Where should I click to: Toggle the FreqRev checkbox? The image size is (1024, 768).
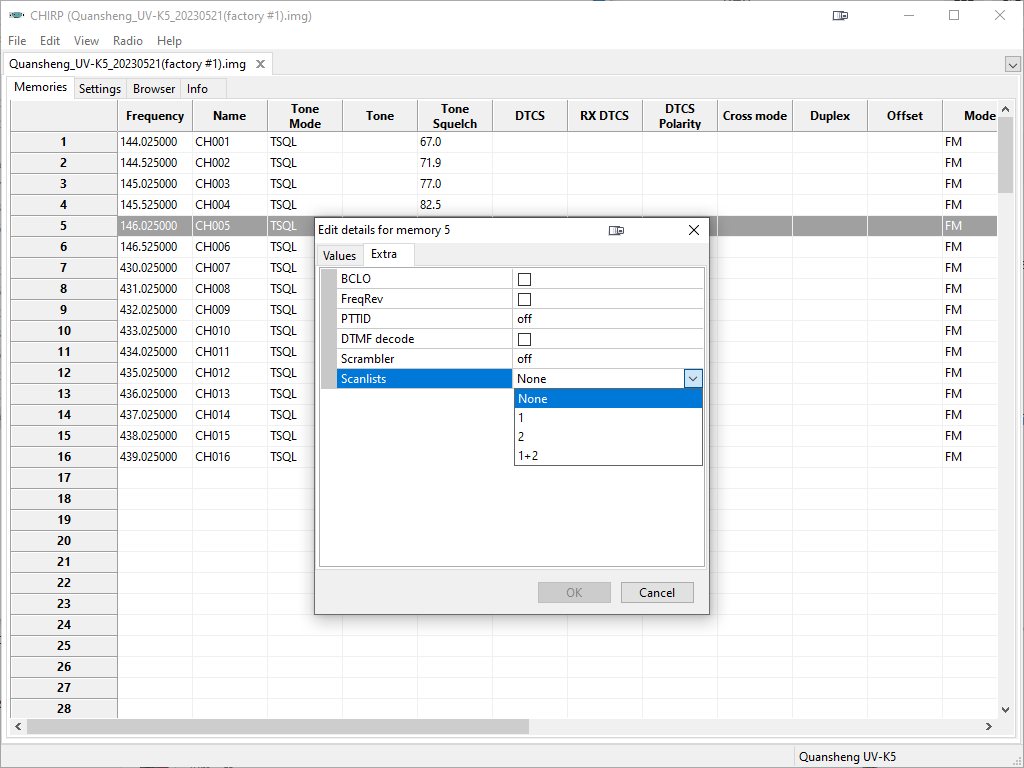pyautogui.click(x=524, y=299)
